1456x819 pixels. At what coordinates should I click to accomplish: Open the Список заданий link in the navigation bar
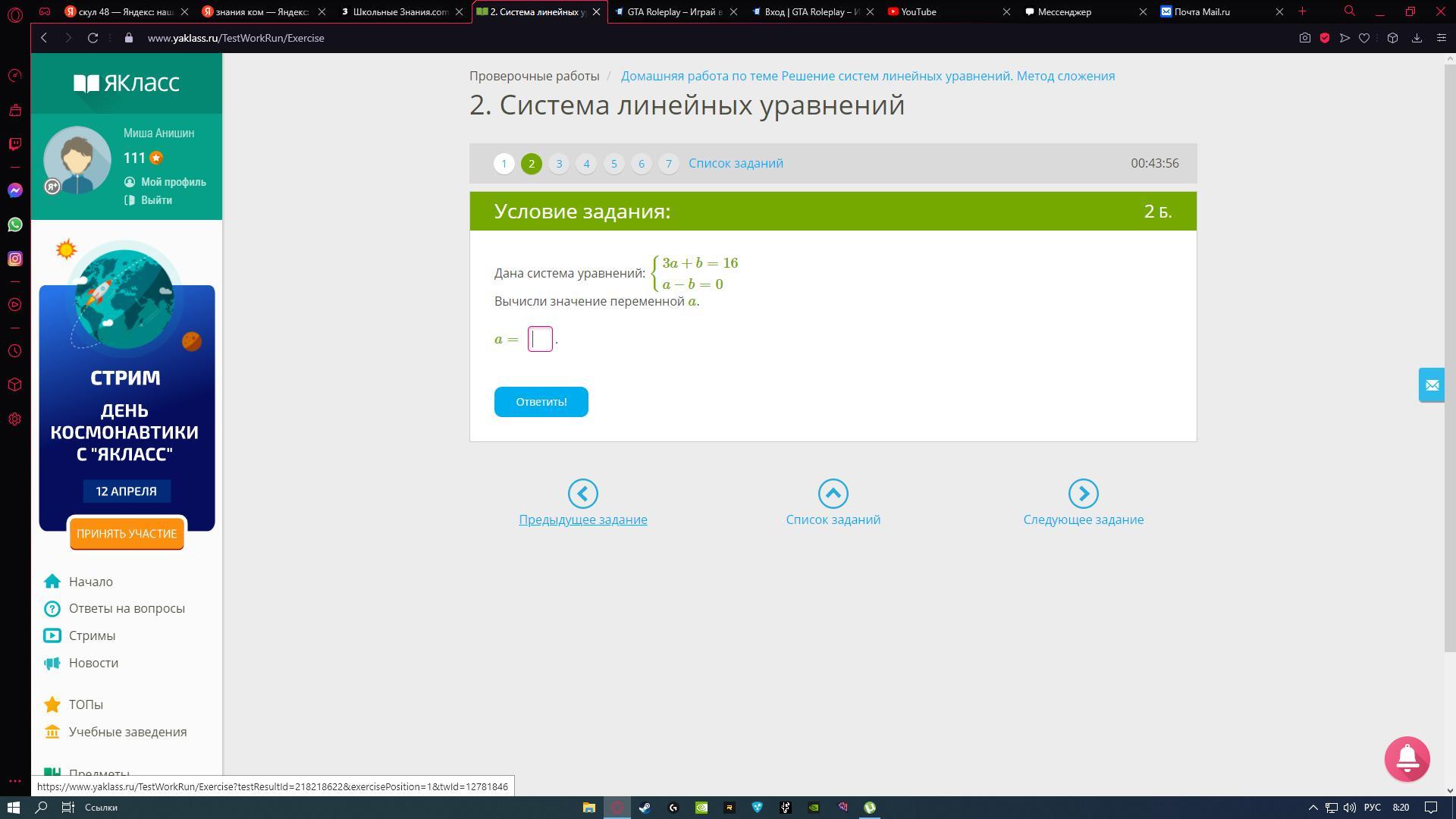pos(736,164)
